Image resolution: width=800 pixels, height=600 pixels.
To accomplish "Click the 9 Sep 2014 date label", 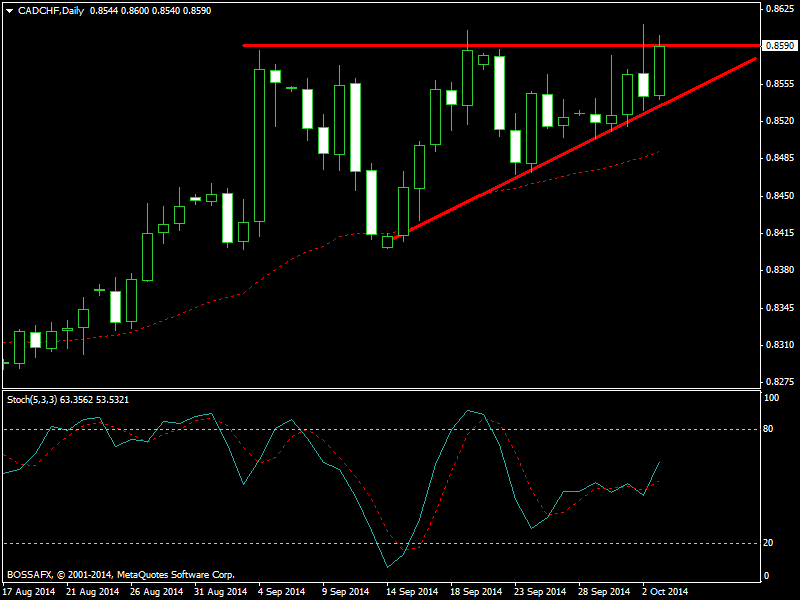I will pyautogui.click(x=345, y=592).
